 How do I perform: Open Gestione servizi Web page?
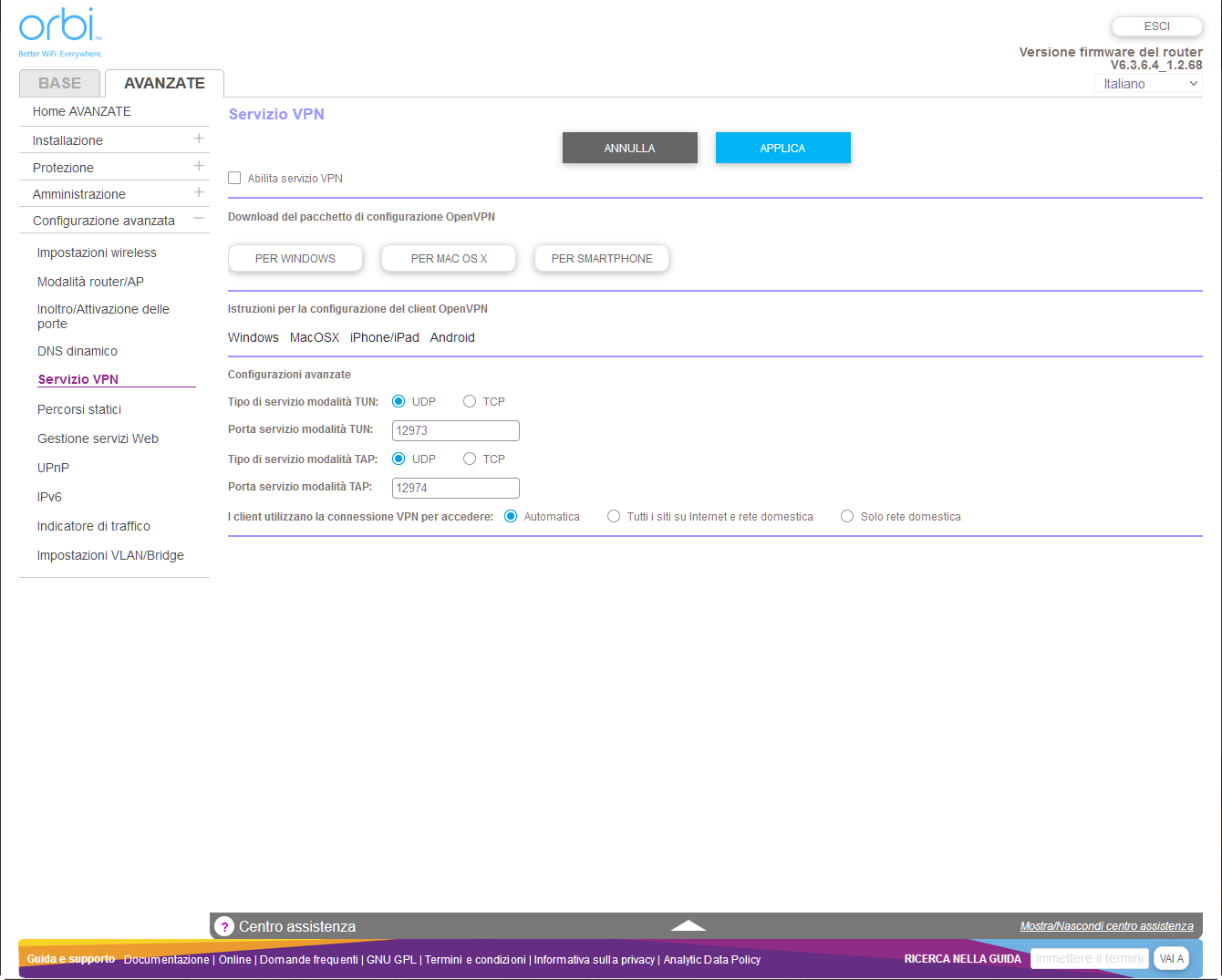(98, 438)
